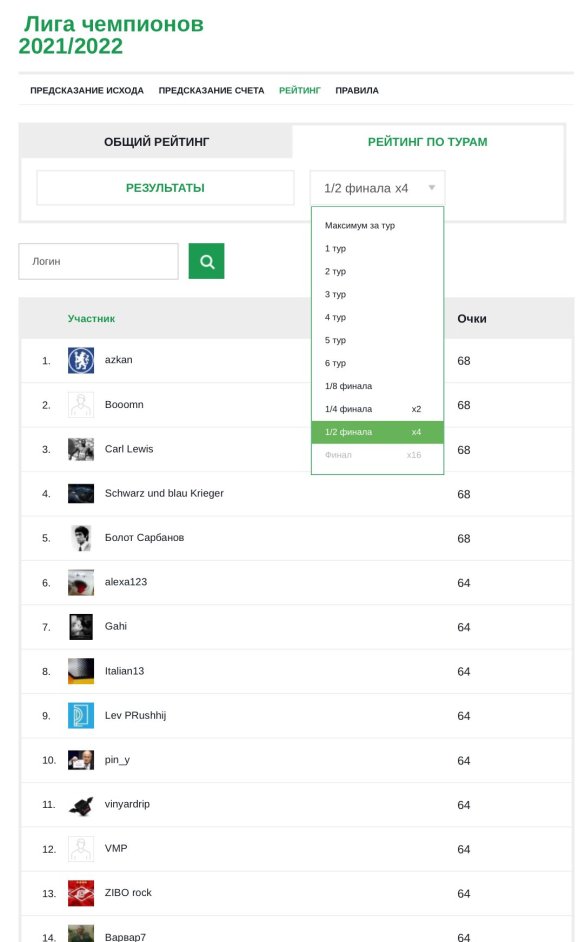Screen dimensions: 585x942
Task: Open Lev PRushhij's blue logo avatar
Action: (x=80, y=716)
